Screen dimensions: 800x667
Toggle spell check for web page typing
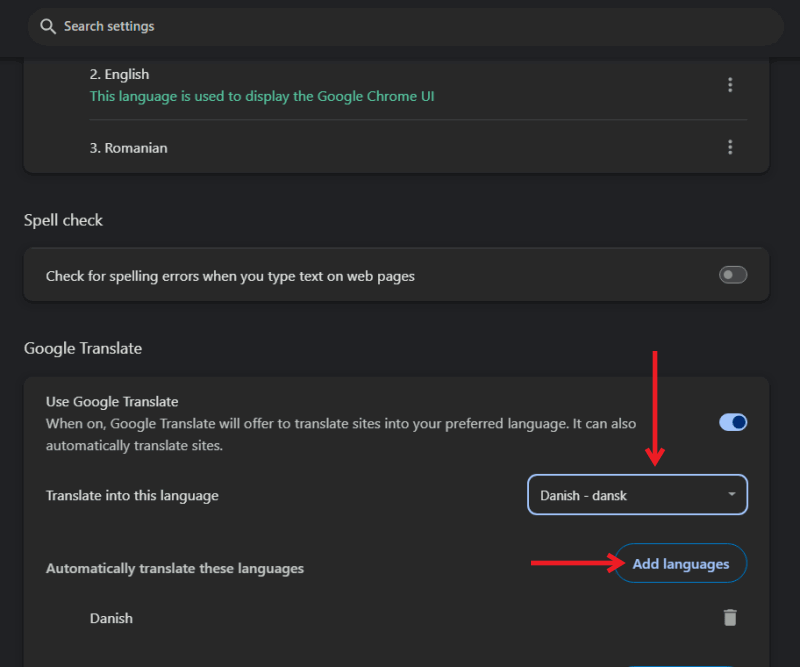tap(733, 274)
